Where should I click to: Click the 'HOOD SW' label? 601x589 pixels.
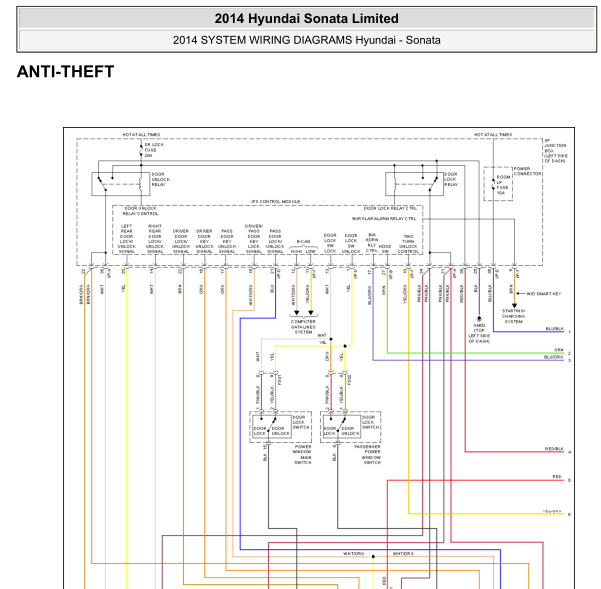point(385,249)
